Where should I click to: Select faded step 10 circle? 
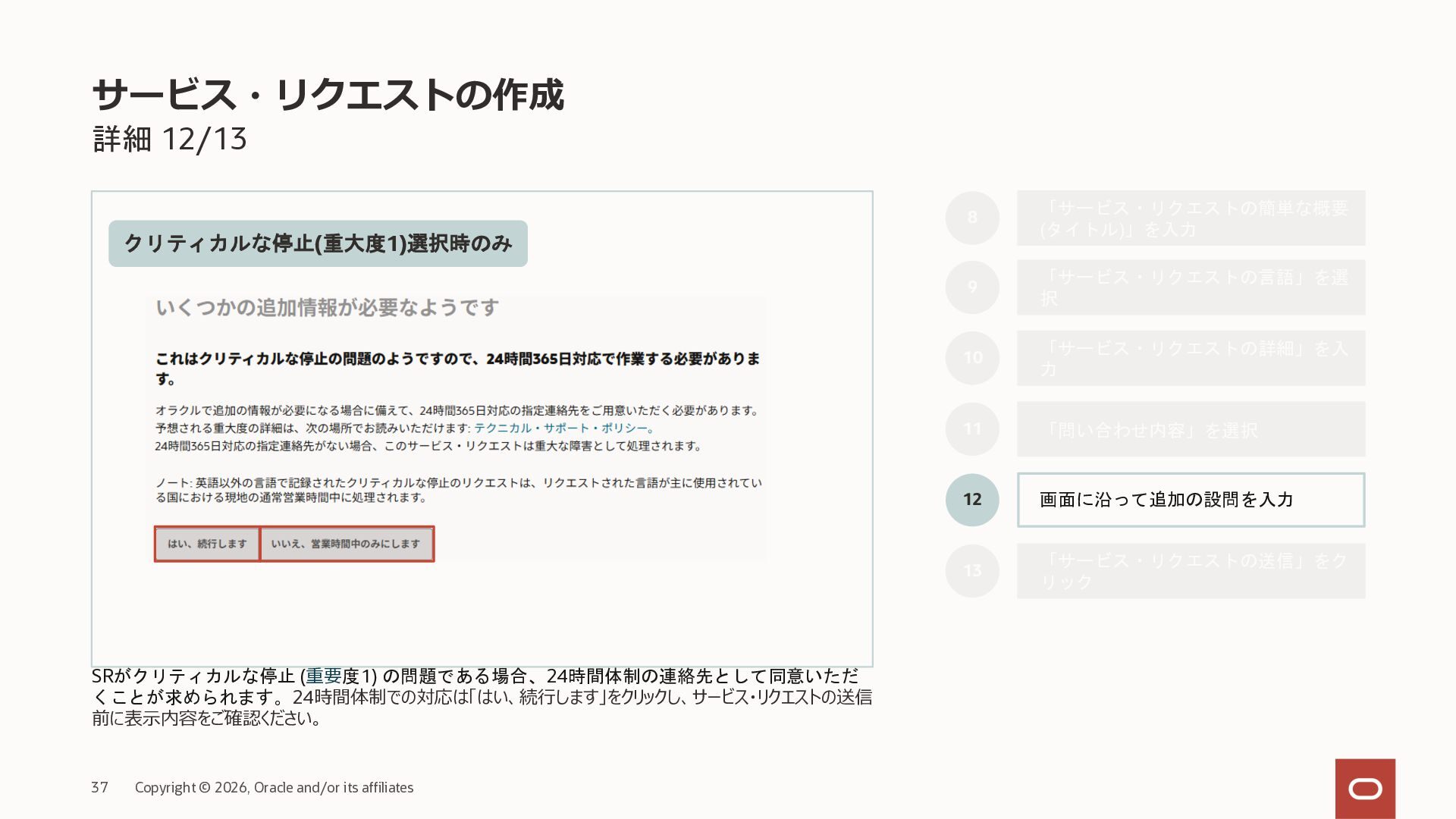coord(972,358)
